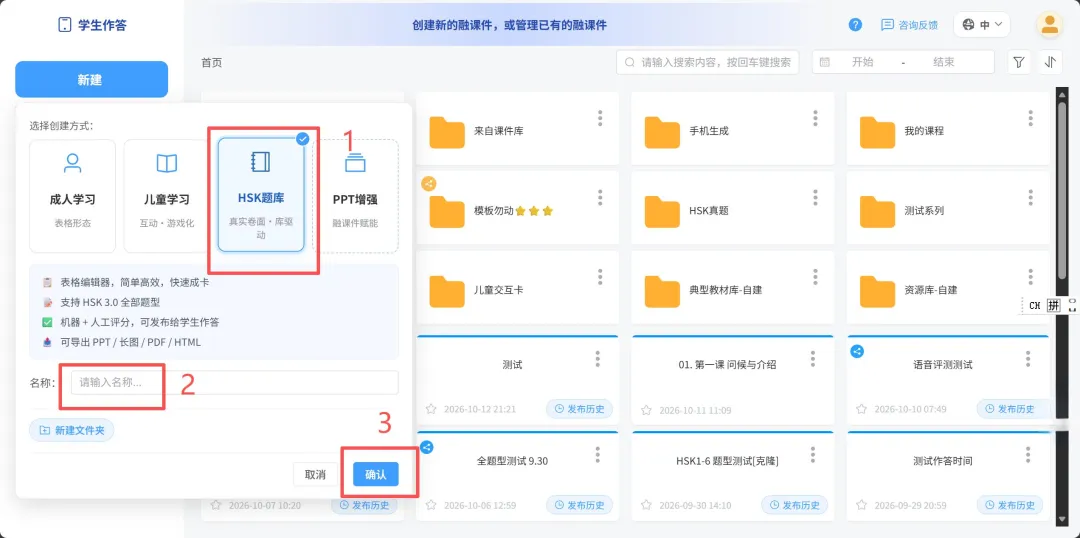This screenshot has height=538, width=1080.
Task: Star the card dated 2026-10-10 07:49
Action: (861, 409)
